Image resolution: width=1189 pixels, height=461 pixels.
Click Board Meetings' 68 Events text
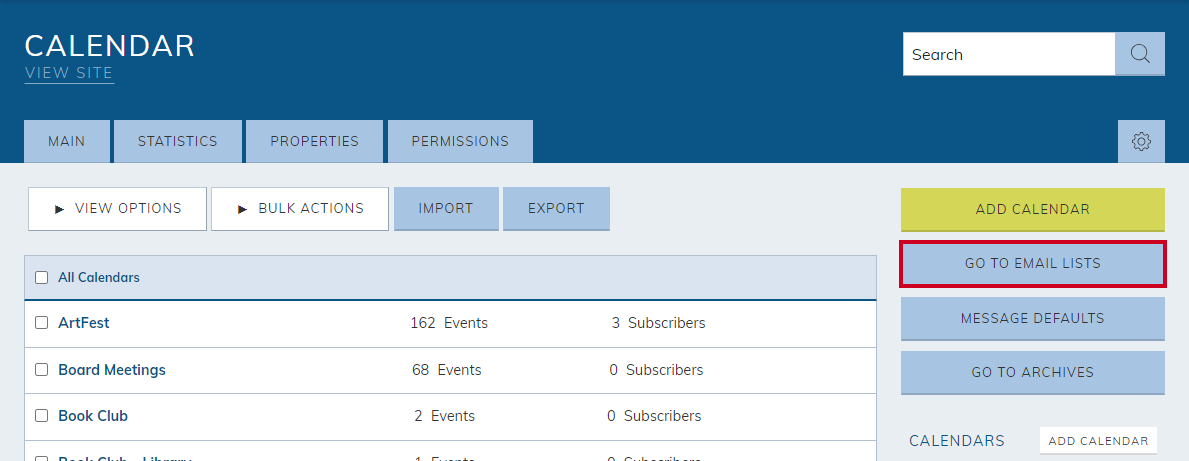(447, 370)
